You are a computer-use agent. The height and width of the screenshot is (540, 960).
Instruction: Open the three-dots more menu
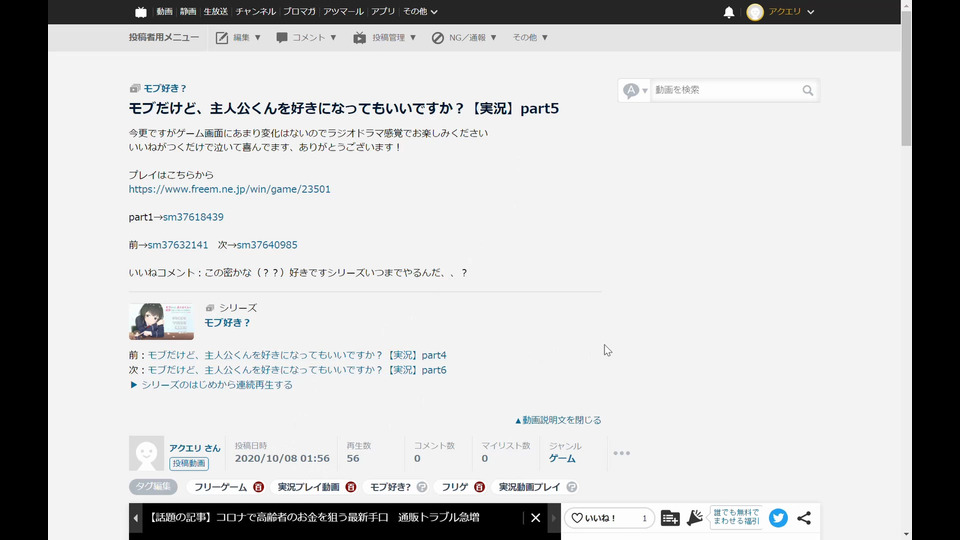click(x=621, y=453)
